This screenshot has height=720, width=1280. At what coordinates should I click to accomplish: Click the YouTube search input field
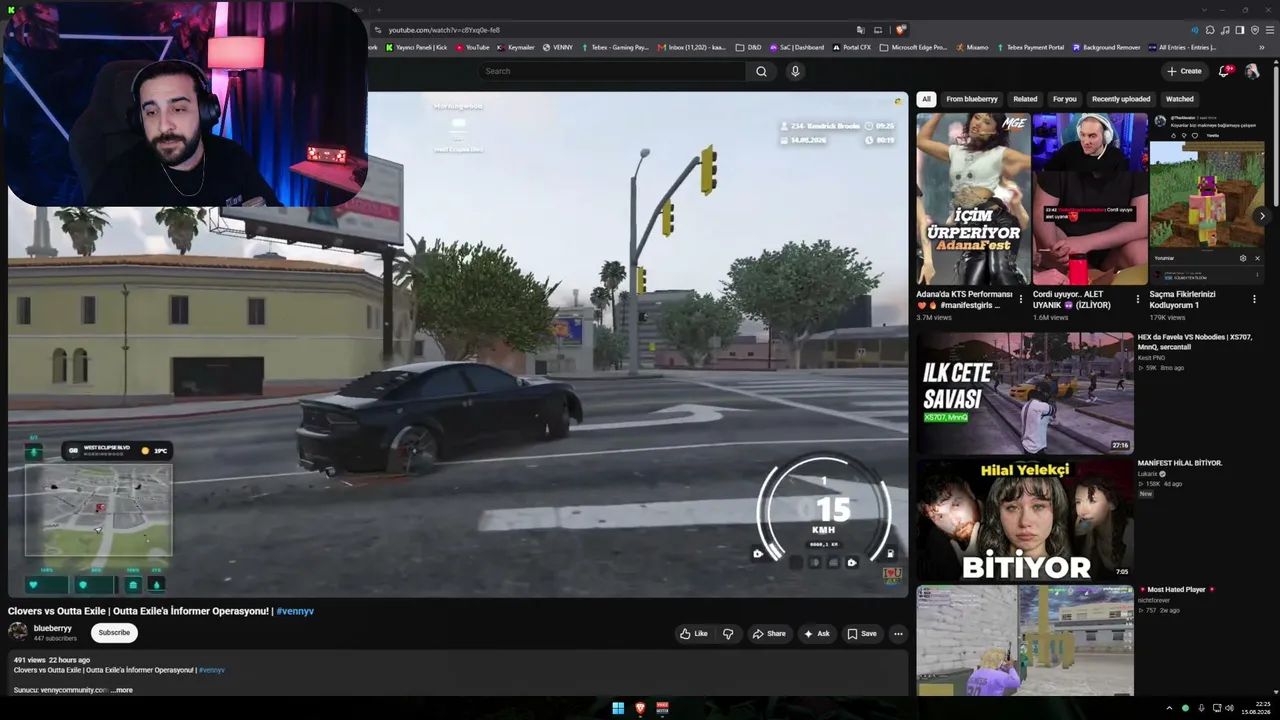coord(613,71)
